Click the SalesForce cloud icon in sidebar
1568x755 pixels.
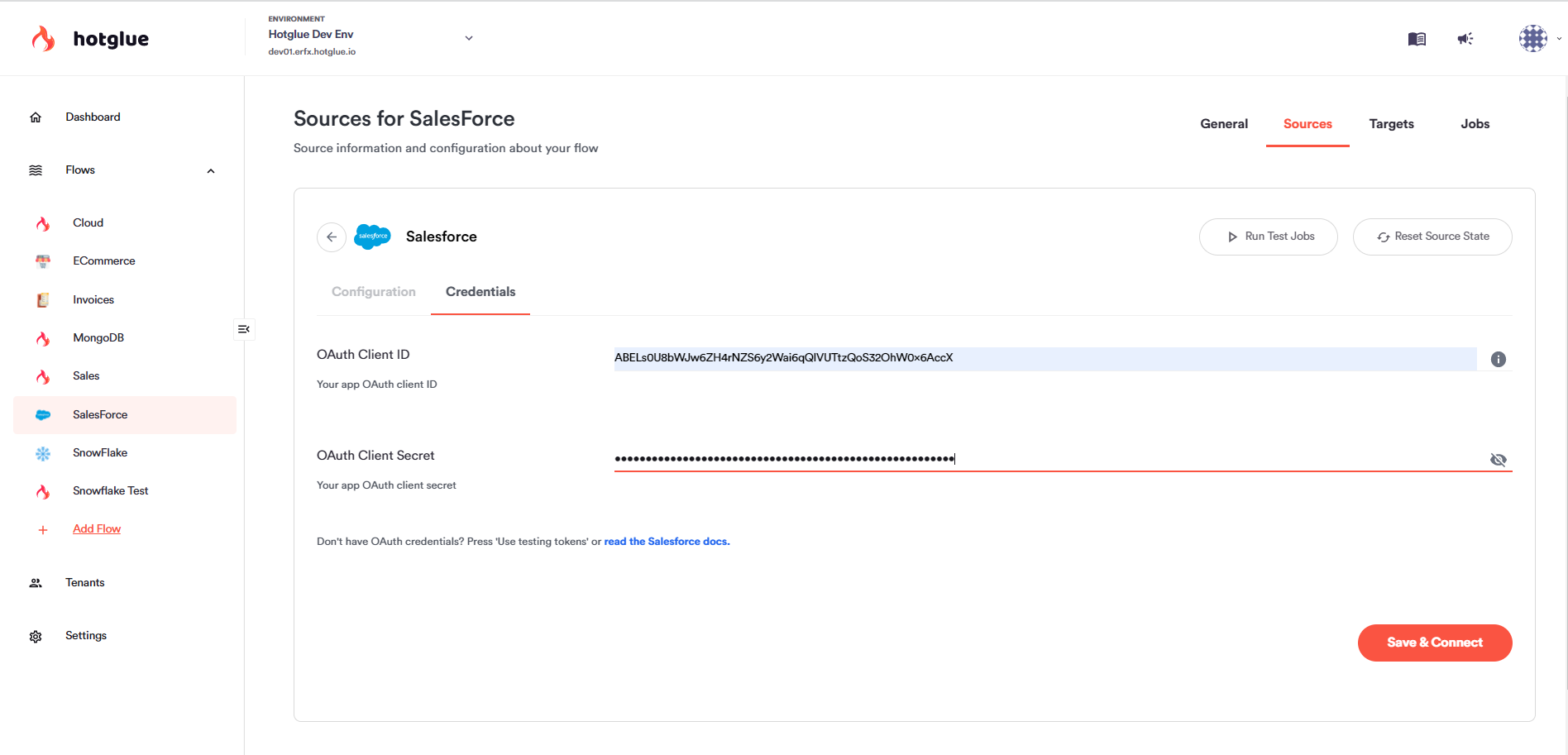43,415
